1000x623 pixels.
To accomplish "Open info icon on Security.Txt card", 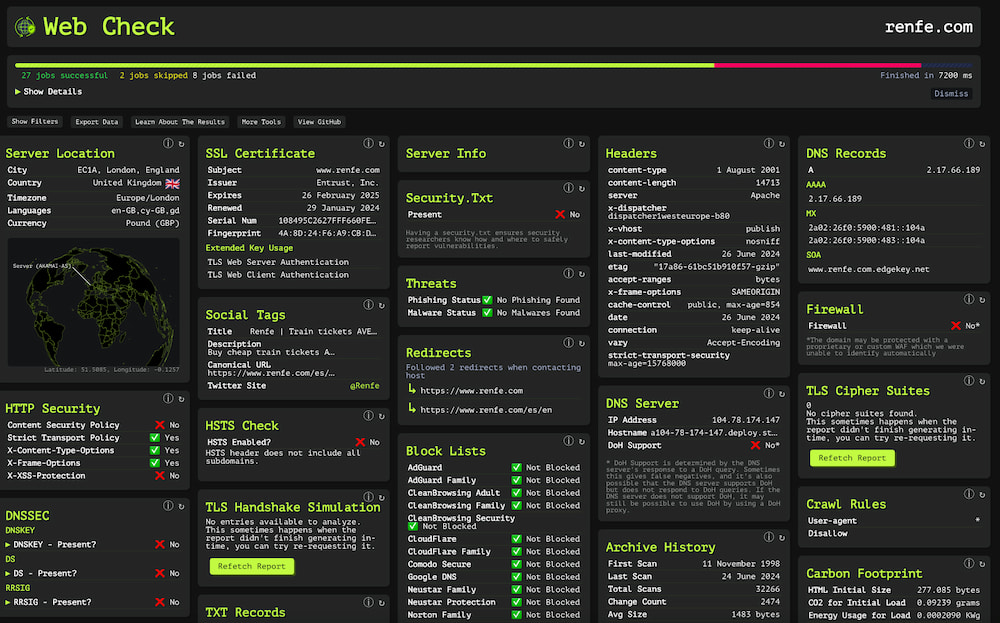I will click(568, 188).
